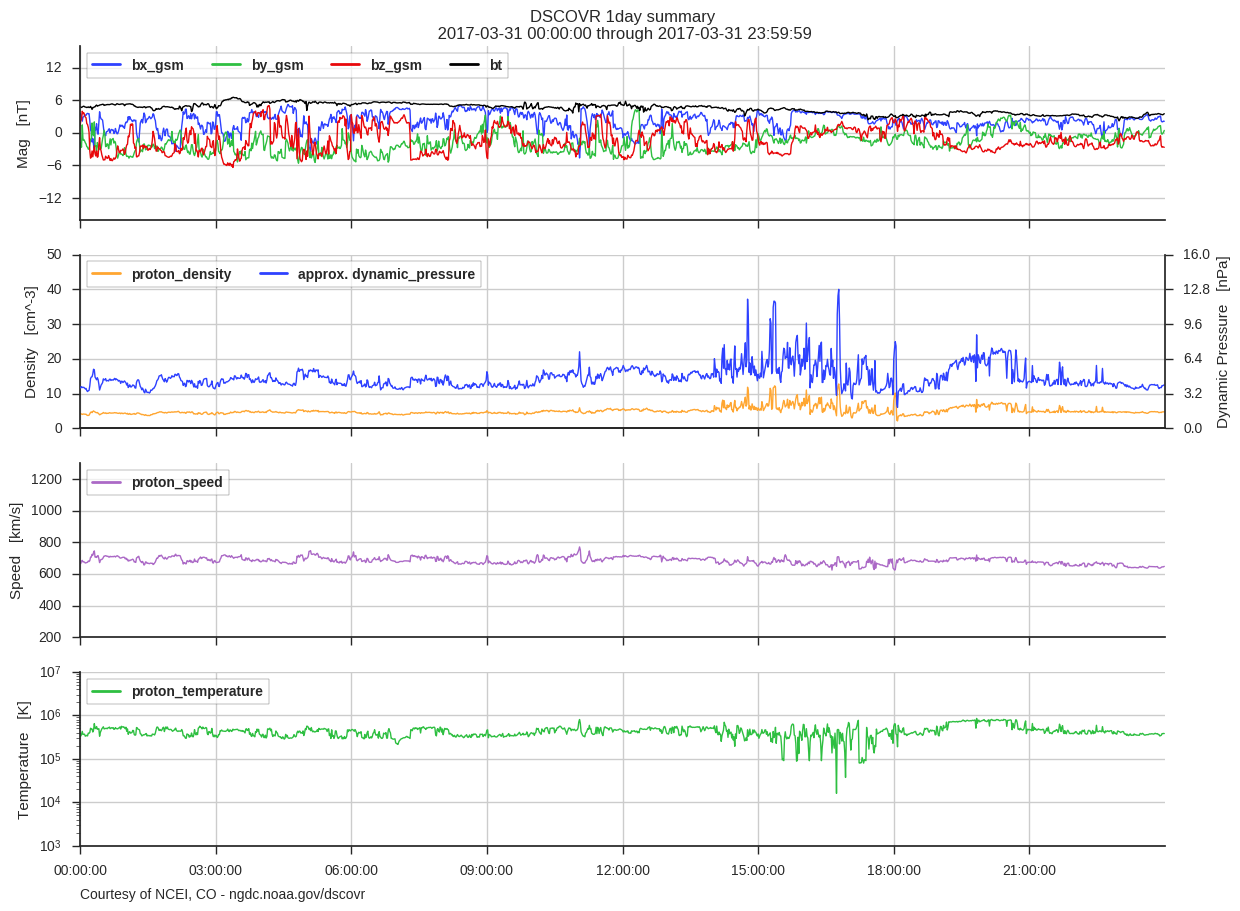Click the 10^3 tick on Temperature axis
Image resolution: width=1240 pixels, height=911 pixels.
pyautogui.click(x=51, y=845)
